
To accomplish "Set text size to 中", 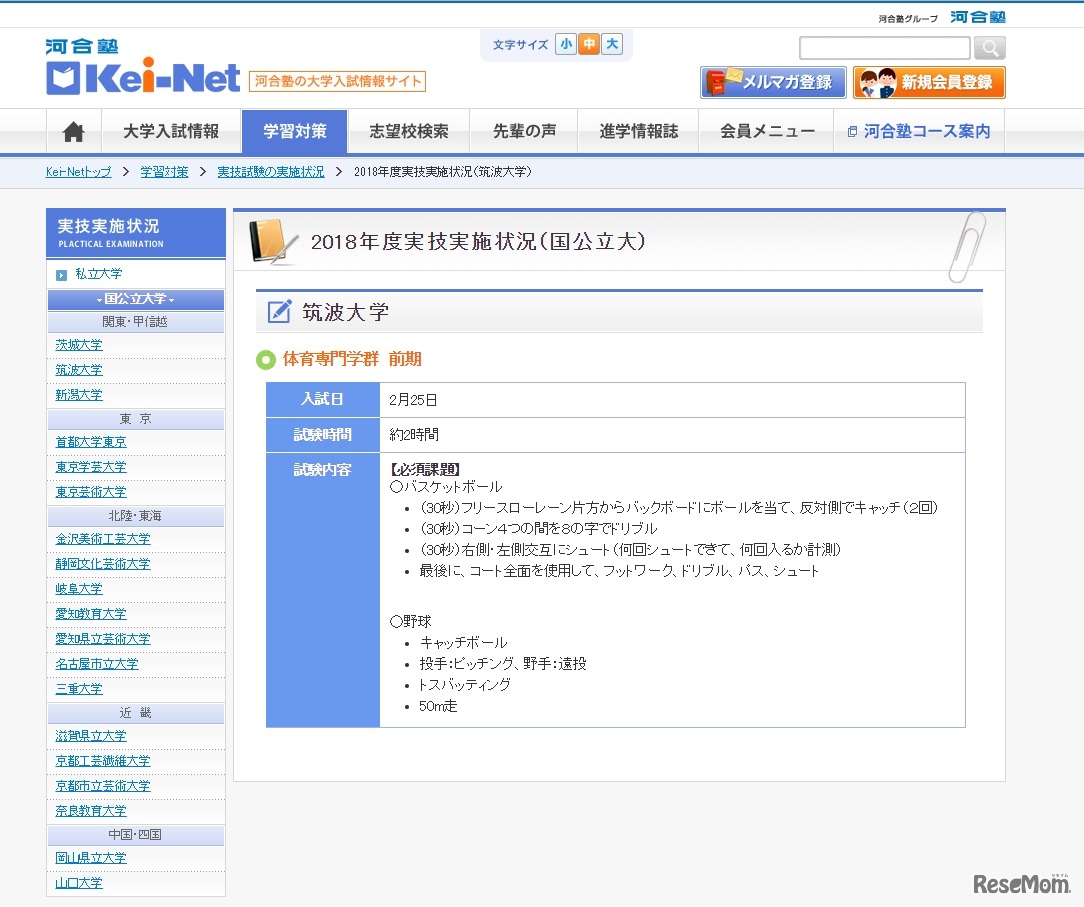I will [589, 44].
